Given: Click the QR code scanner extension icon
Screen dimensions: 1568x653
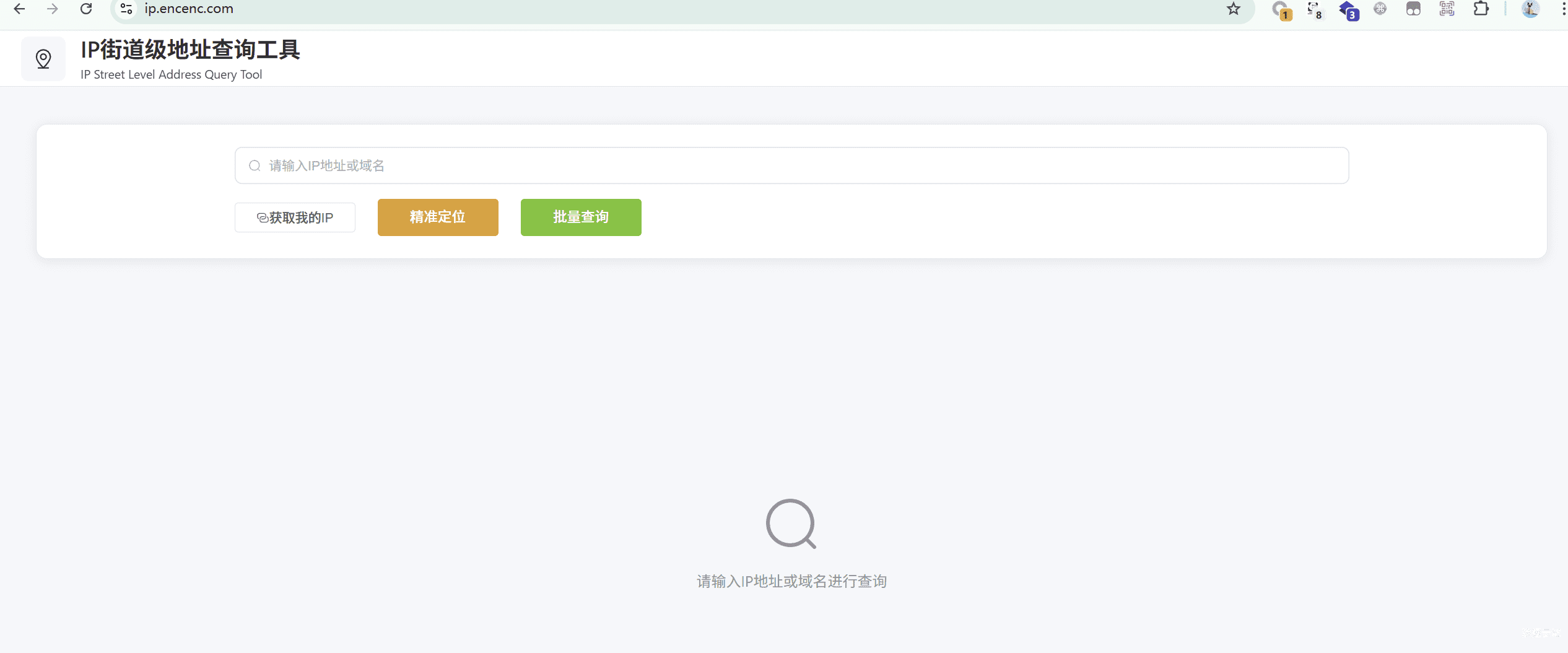Looking at the screenshot, I should click(1447, 9).
